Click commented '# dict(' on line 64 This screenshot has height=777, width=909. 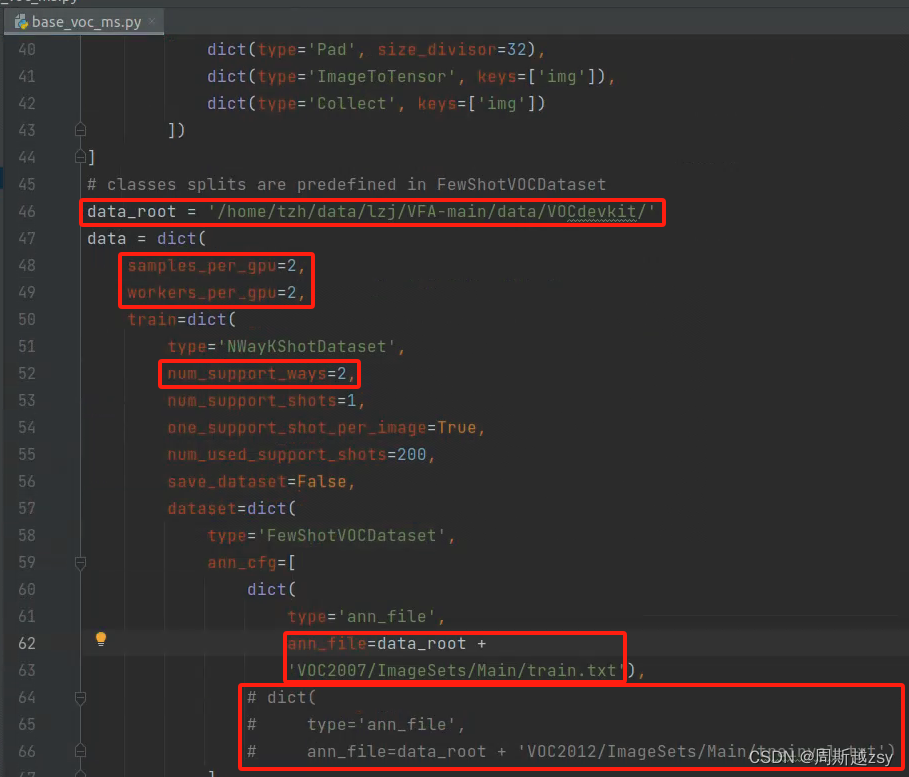pyautogui.click(x=281, y=698)
